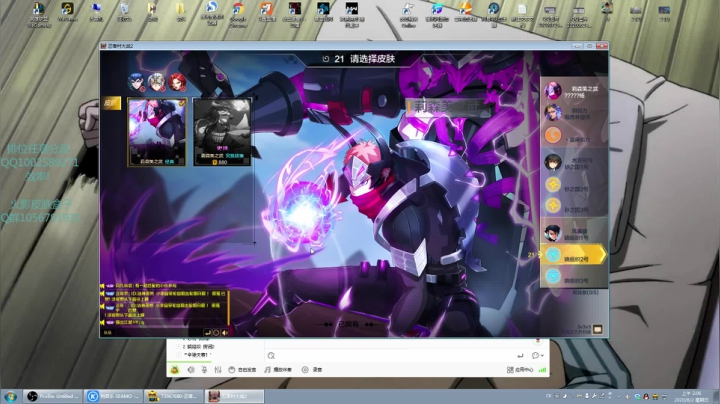This screenshot has width=720, height=404.
Task: Select the black-haired player avatar 砂之国1号
Action: click(553, 163)
